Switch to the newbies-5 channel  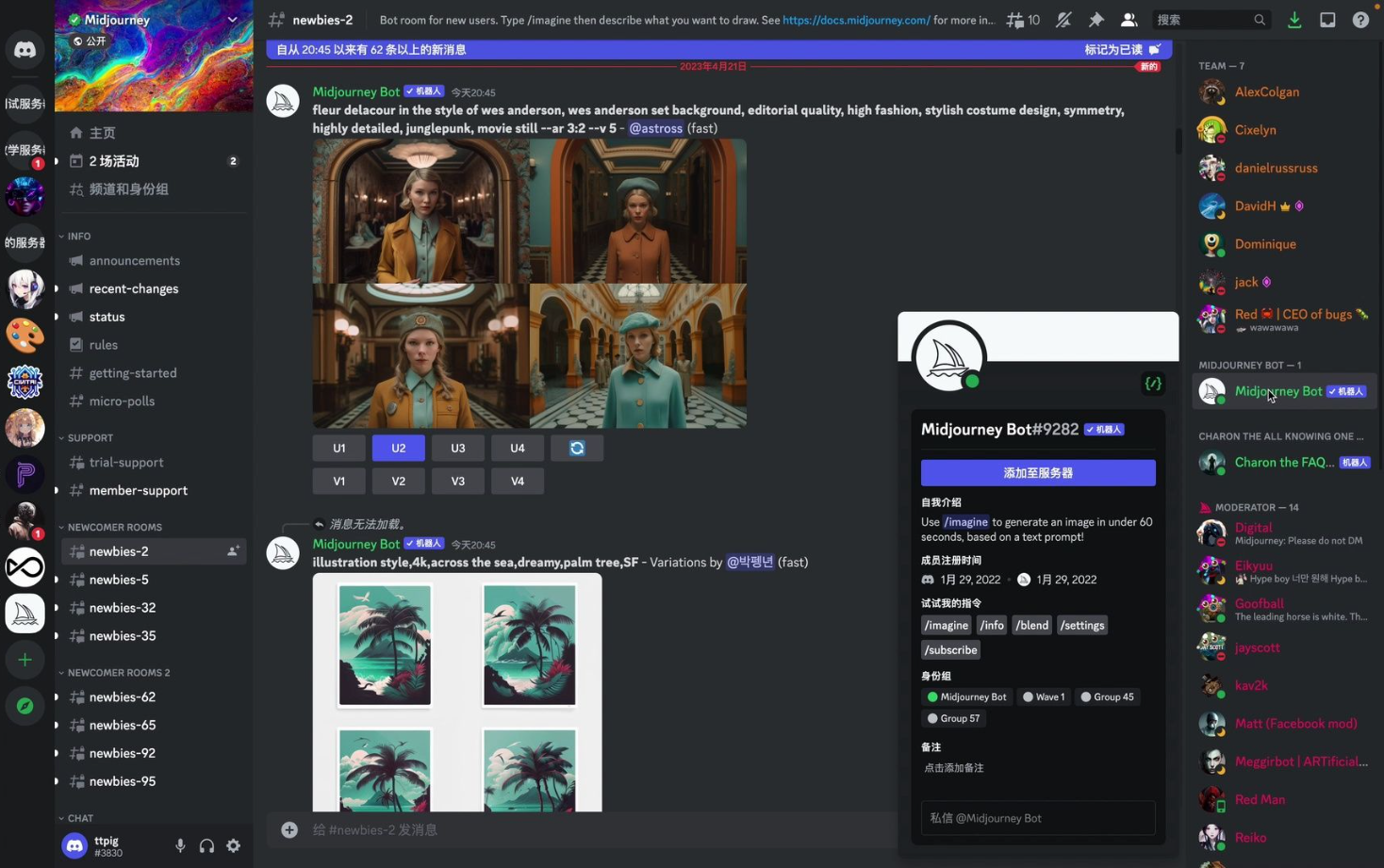(x=154, y=580)
